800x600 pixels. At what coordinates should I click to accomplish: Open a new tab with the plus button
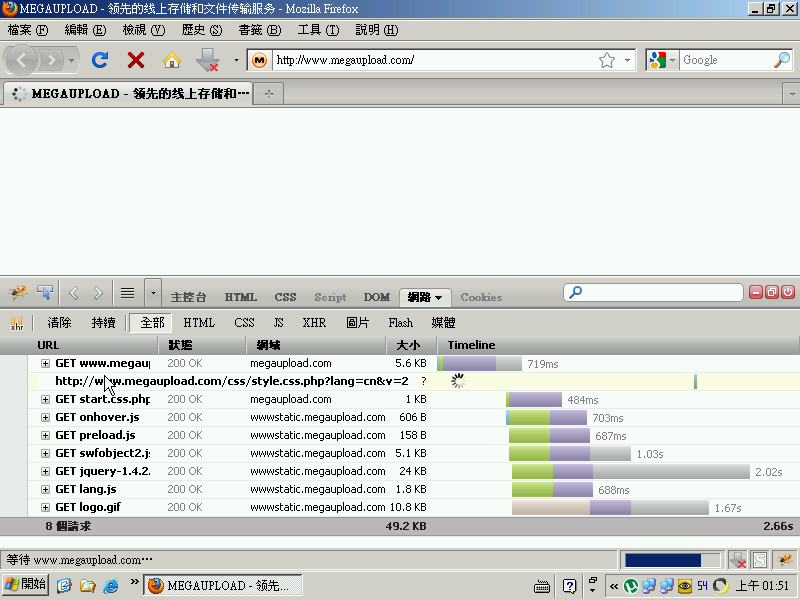click(x=269, y=94)
